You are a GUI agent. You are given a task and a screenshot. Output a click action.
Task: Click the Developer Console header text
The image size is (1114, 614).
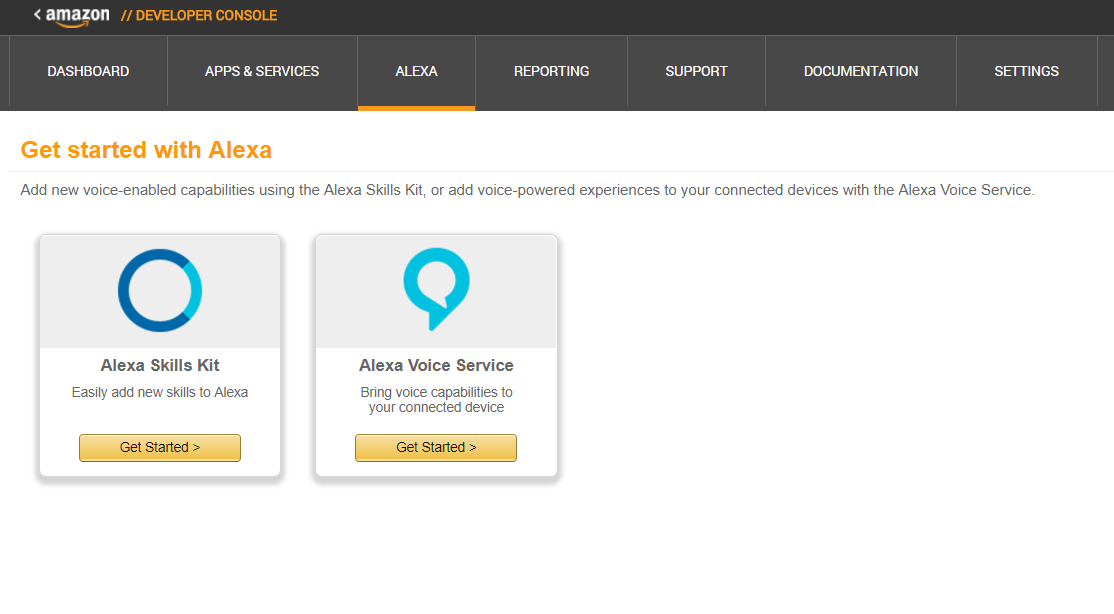click(x=199, y=16)
